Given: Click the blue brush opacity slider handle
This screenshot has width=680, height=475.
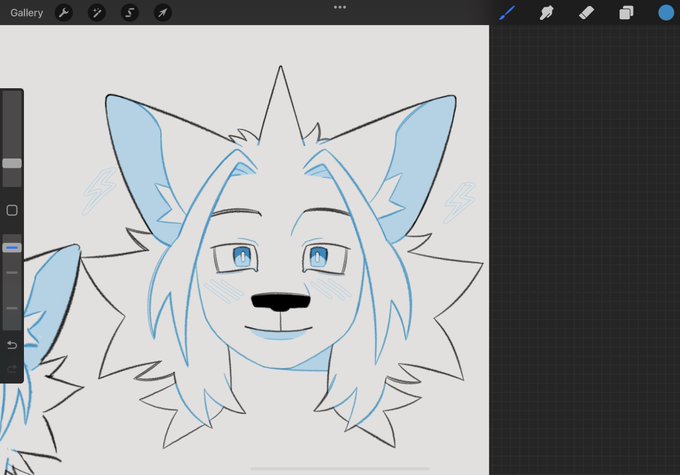Looking at the screenshot, I should coord(12,248).
